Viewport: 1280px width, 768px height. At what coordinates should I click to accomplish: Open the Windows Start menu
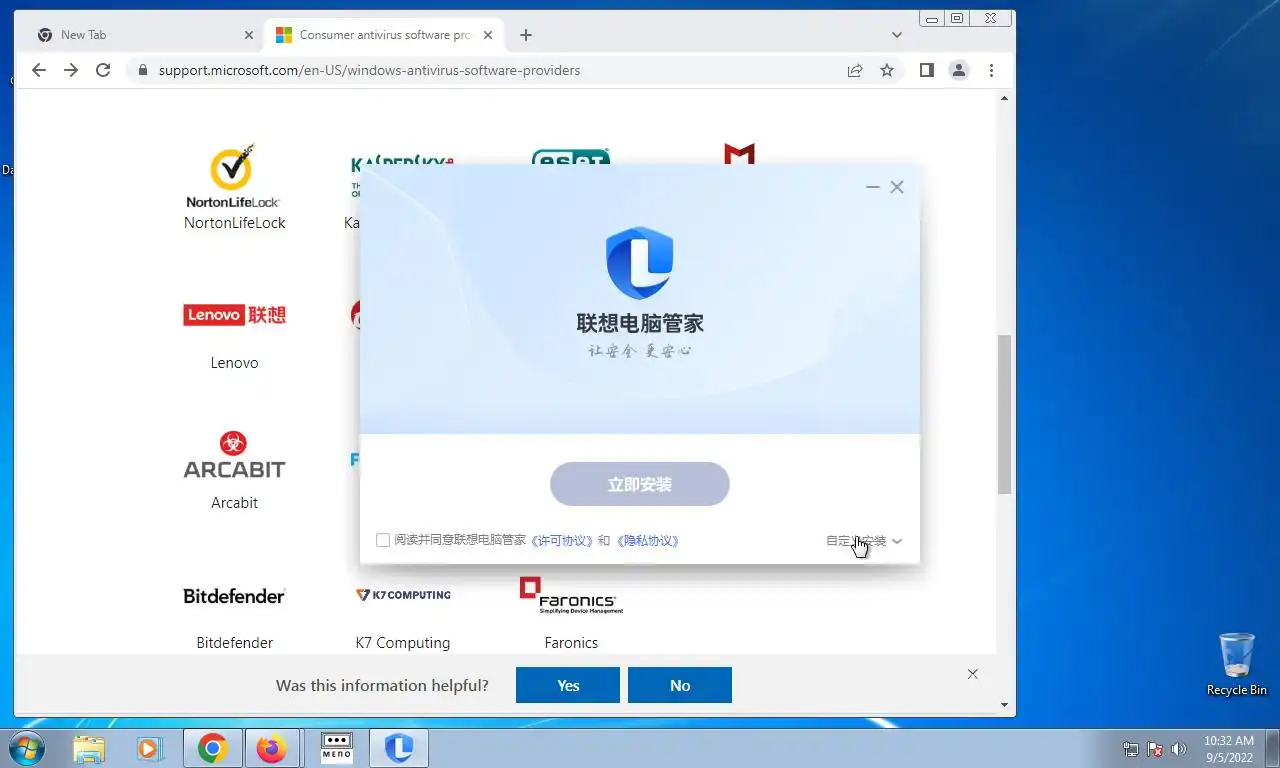tap(26, 748)
